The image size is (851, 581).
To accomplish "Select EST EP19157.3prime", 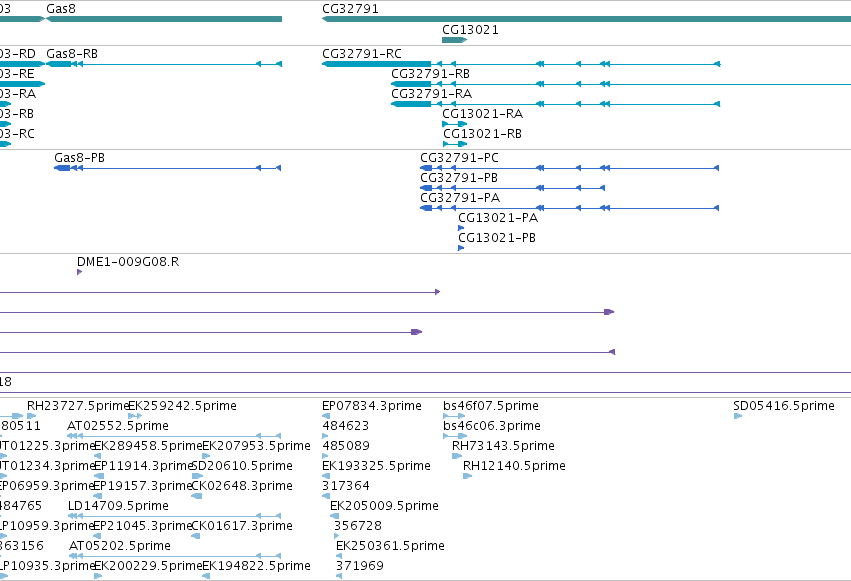I will [x=98, y=496].
